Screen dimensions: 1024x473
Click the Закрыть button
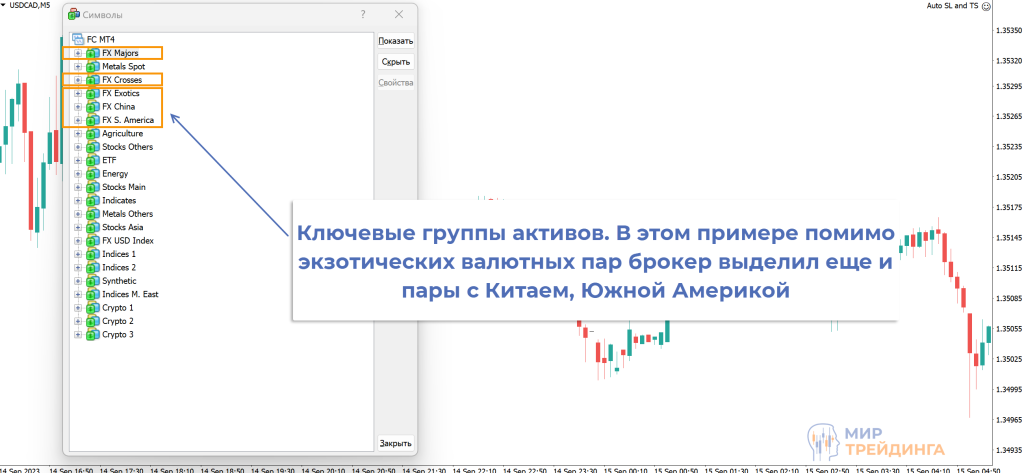pyautogui.click(x=395, y=443)
